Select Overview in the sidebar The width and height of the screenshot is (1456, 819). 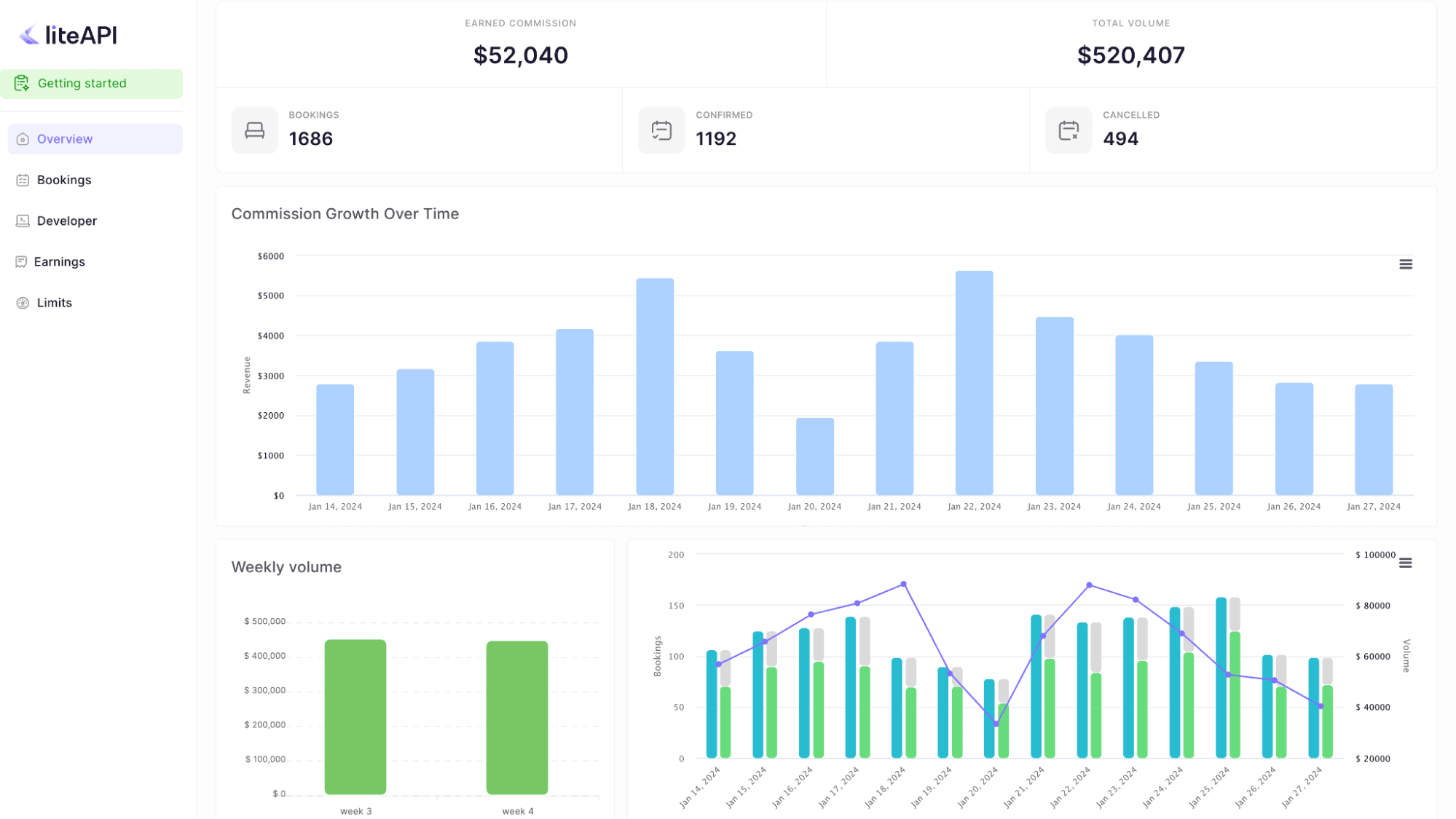tap(65, 139)
